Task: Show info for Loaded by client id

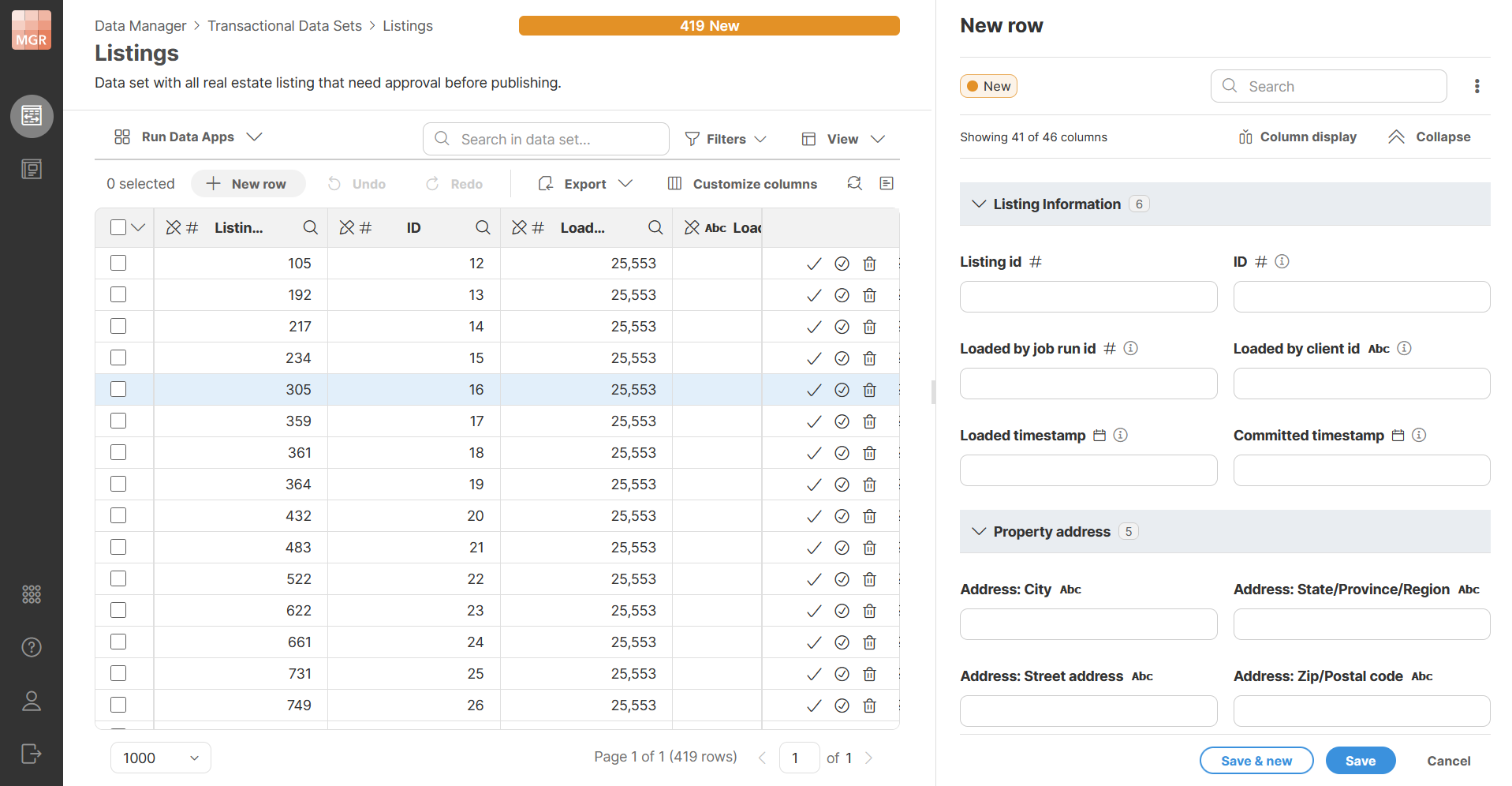Action: click(1404, 348)
